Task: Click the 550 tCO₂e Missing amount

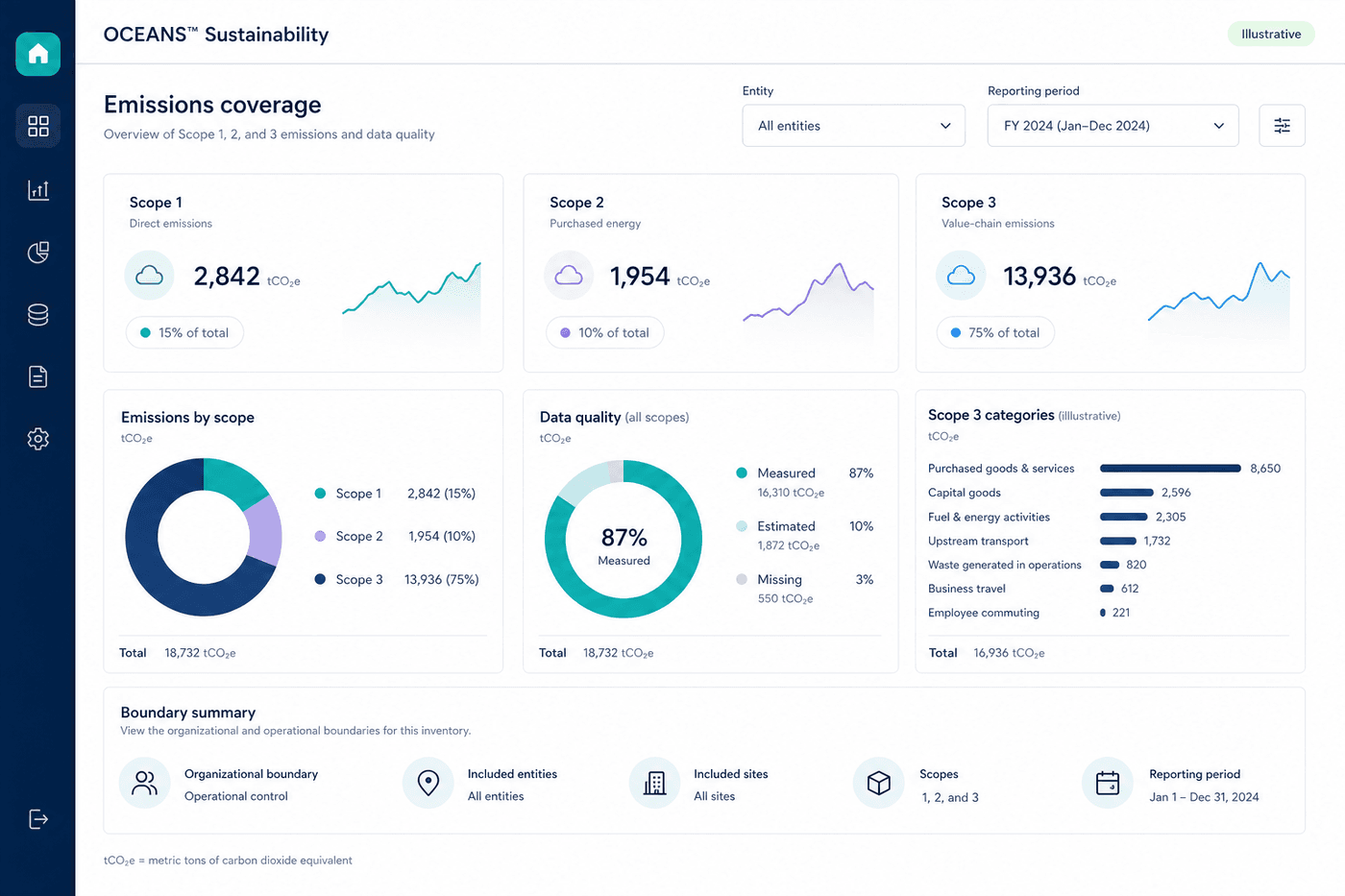Action: coord(785,599)
